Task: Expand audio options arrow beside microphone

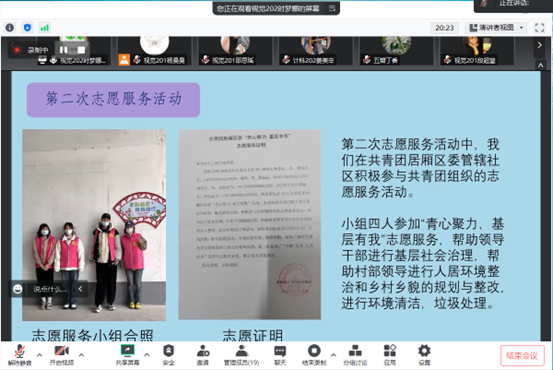Action: (40, 354)
